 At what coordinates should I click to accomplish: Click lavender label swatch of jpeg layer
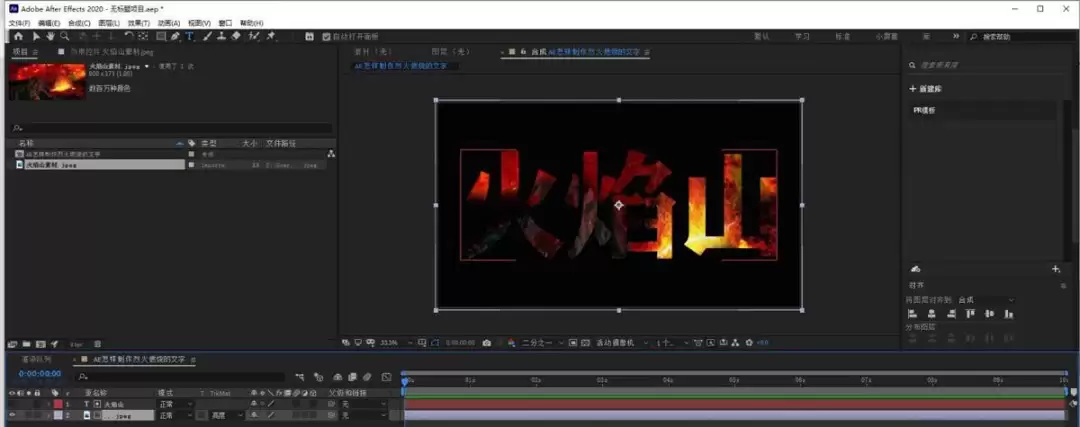58,415
